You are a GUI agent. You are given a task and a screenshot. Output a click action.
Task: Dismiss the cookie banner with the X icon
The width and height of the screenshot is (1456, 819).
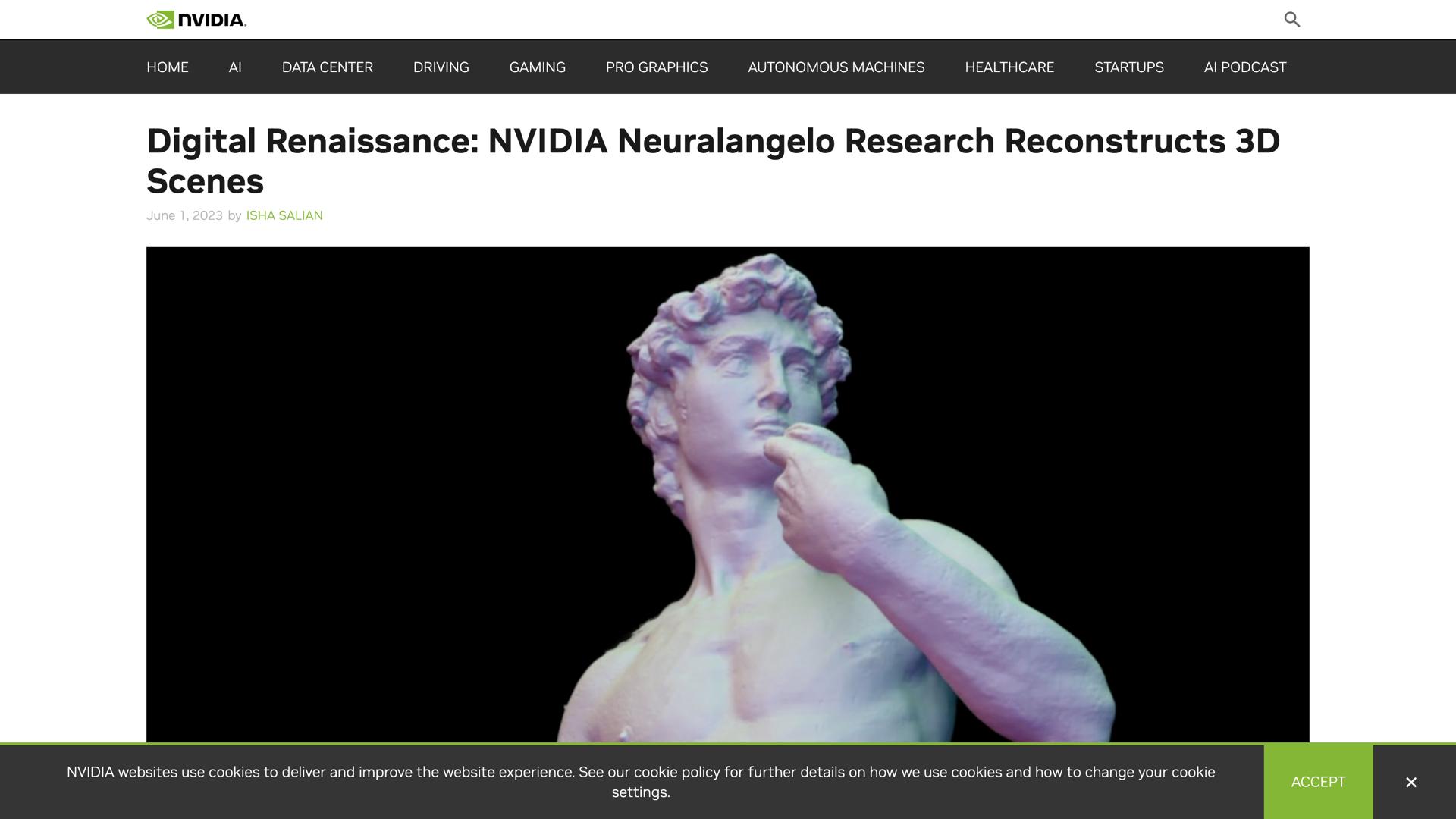(x=1410, y=782)
